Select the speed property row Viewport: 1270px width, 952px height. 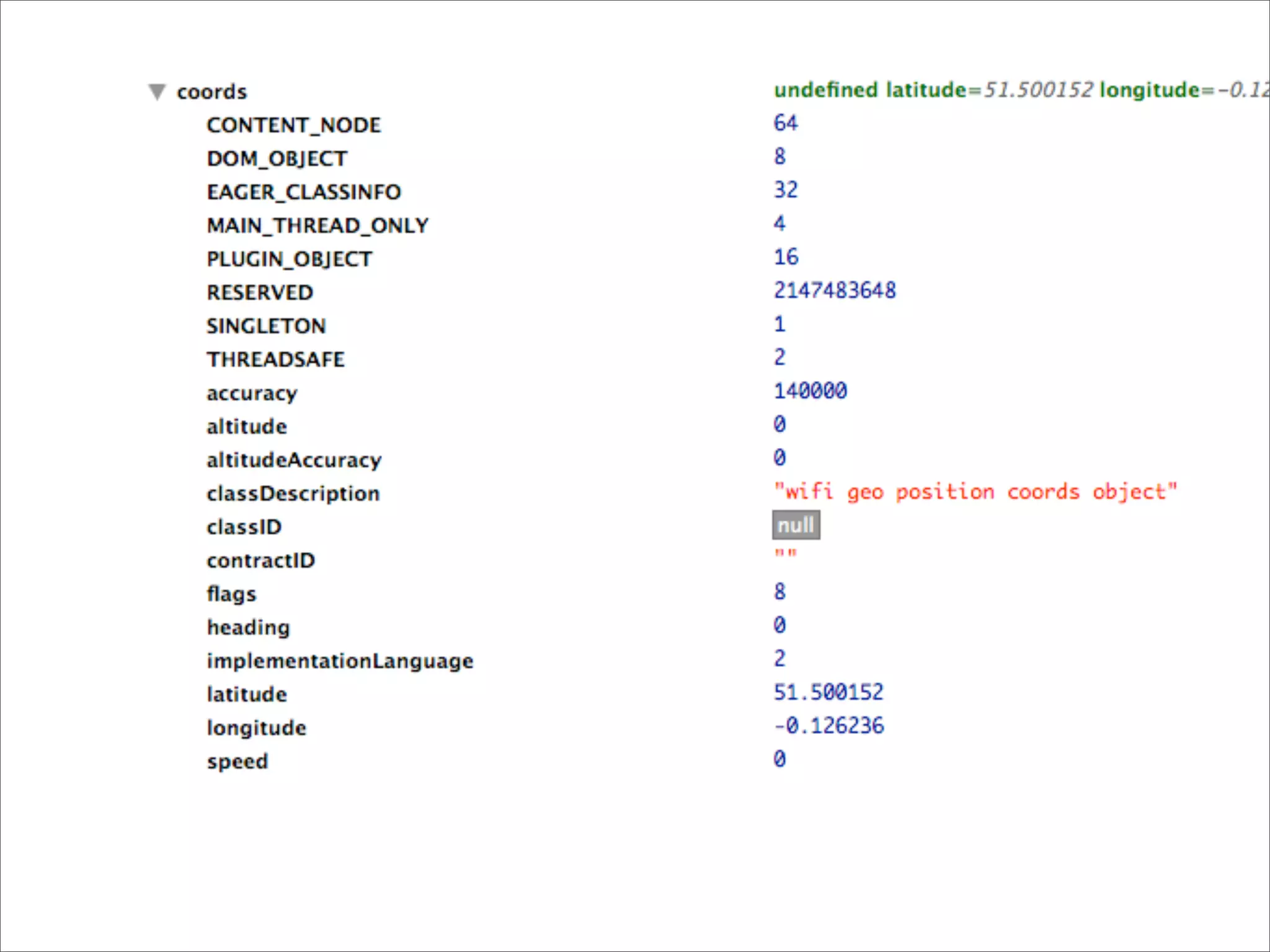point(238,761)
